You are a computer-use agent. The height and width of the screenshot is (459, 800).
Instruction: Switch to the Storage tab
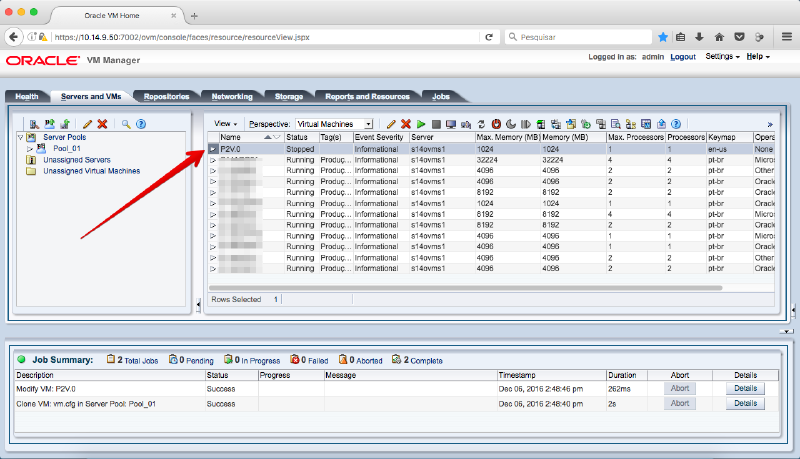[x=289, y=96]
